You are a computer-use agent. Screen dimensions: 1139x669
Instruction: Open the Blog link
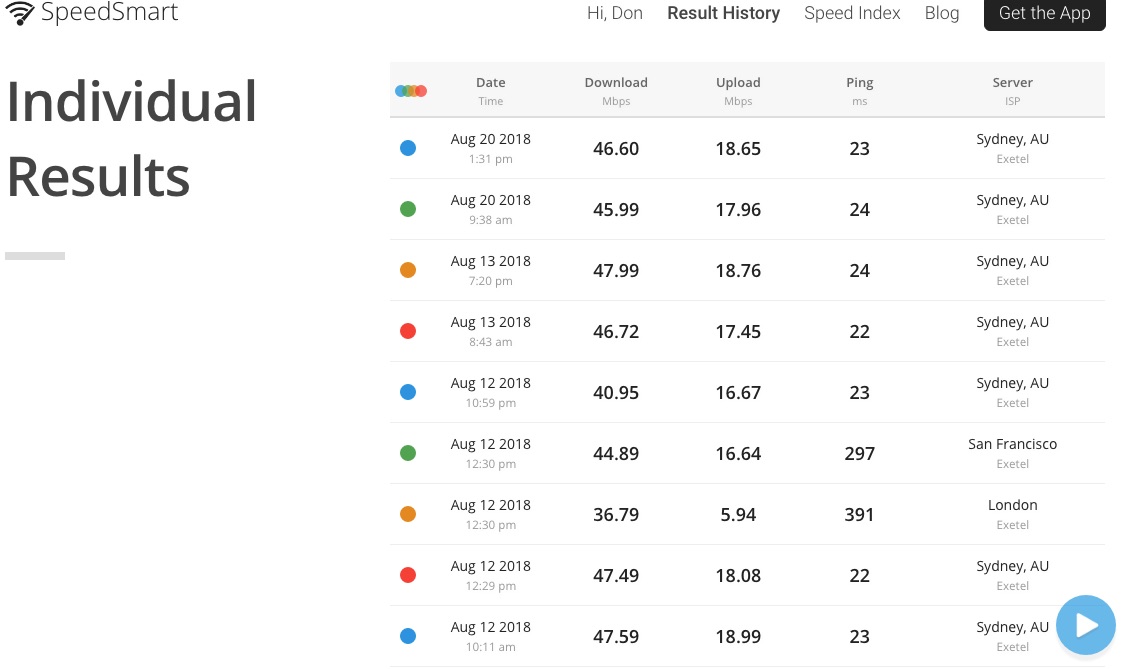point(942,13)
